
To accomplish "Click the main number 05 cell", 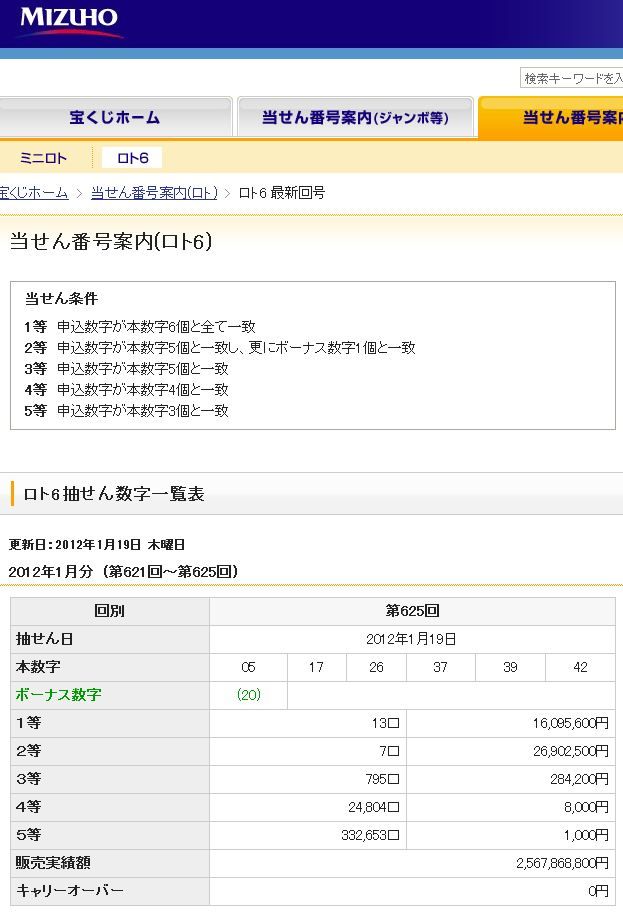I will pos(248,667).
